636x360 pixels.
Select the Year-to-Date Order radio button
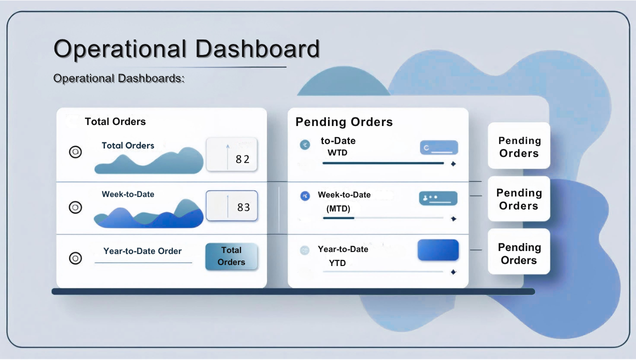click(x=75, y=258)
